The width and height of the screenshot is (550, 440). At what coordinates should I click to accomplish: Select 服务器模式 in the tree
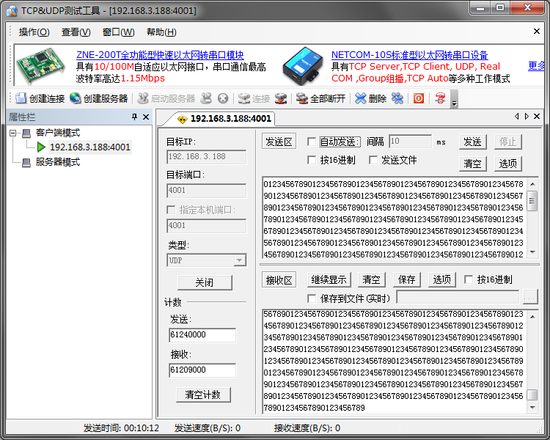click(58, 162)
